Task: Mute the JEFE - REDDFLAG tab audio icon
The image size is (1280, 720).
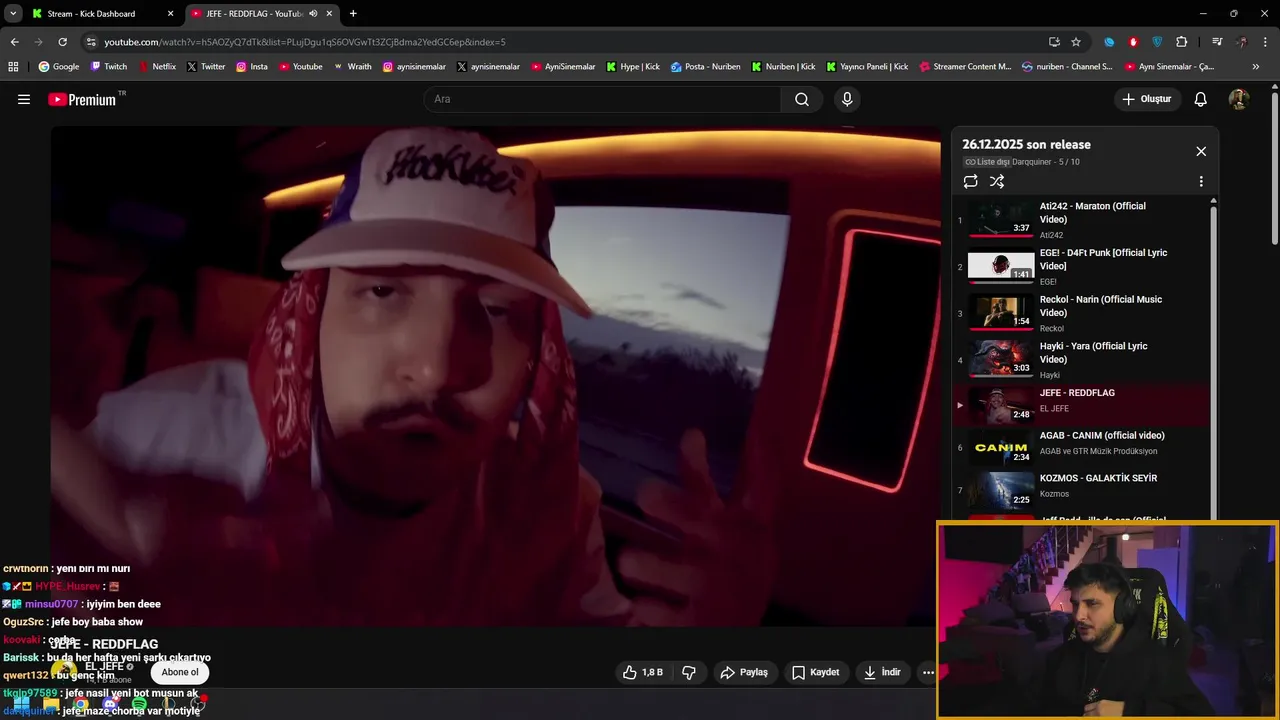Action: tap(313, 14)
